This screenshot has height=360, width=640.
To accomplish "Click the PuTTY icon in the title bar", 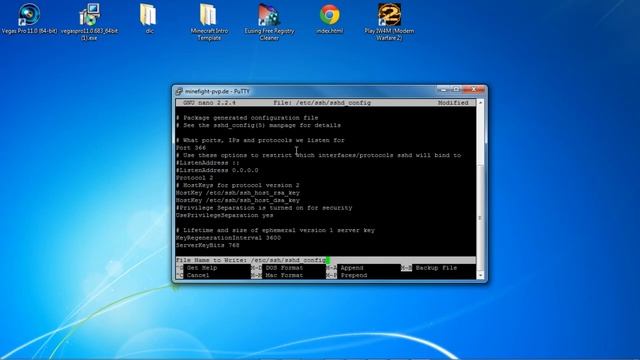I will 179,91.
